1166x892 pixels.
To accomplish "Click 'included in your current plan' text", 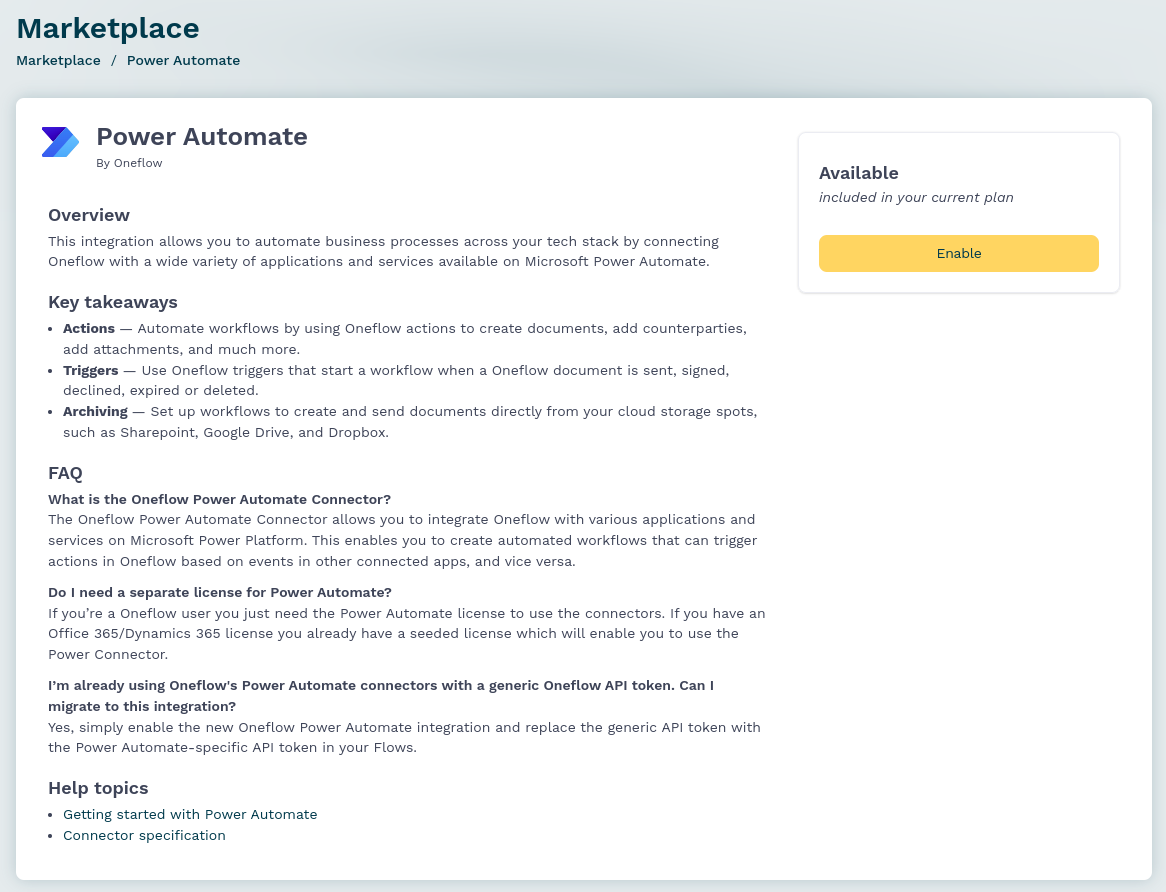I will pos(915,197).
